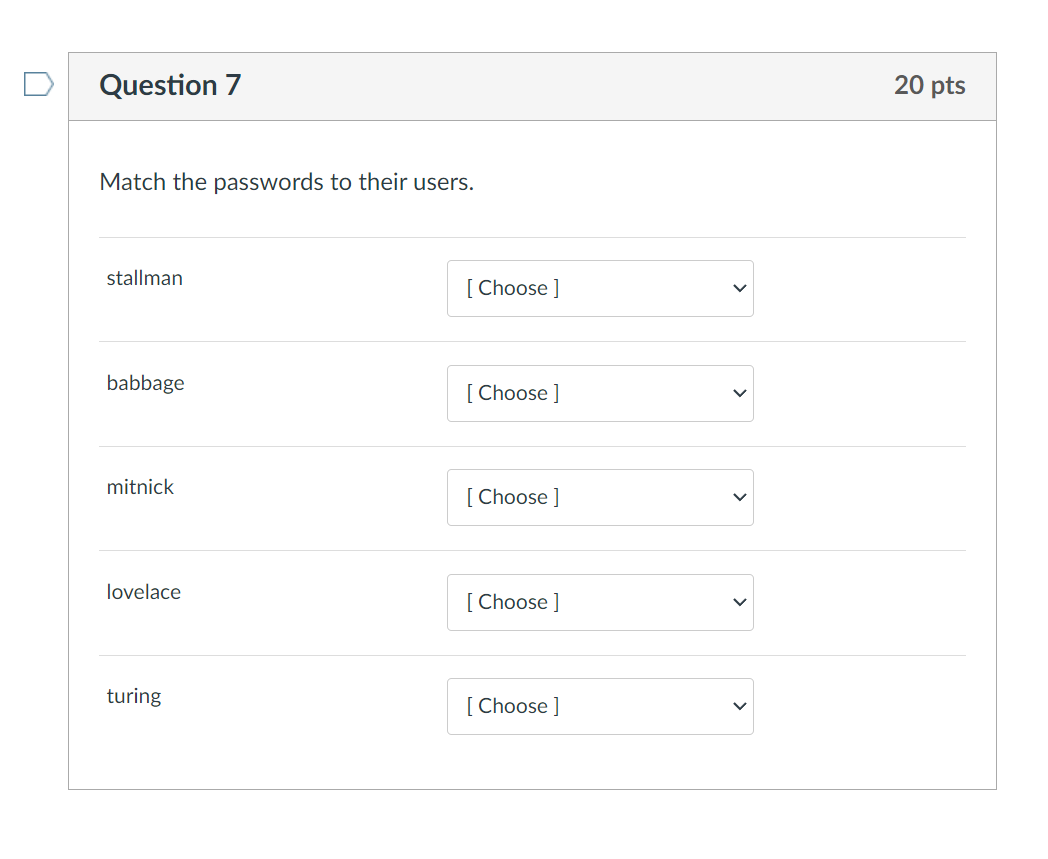Viewport: 1048px width, 859px height.
Task: Click the babbage row label
Action: point(145,383)
